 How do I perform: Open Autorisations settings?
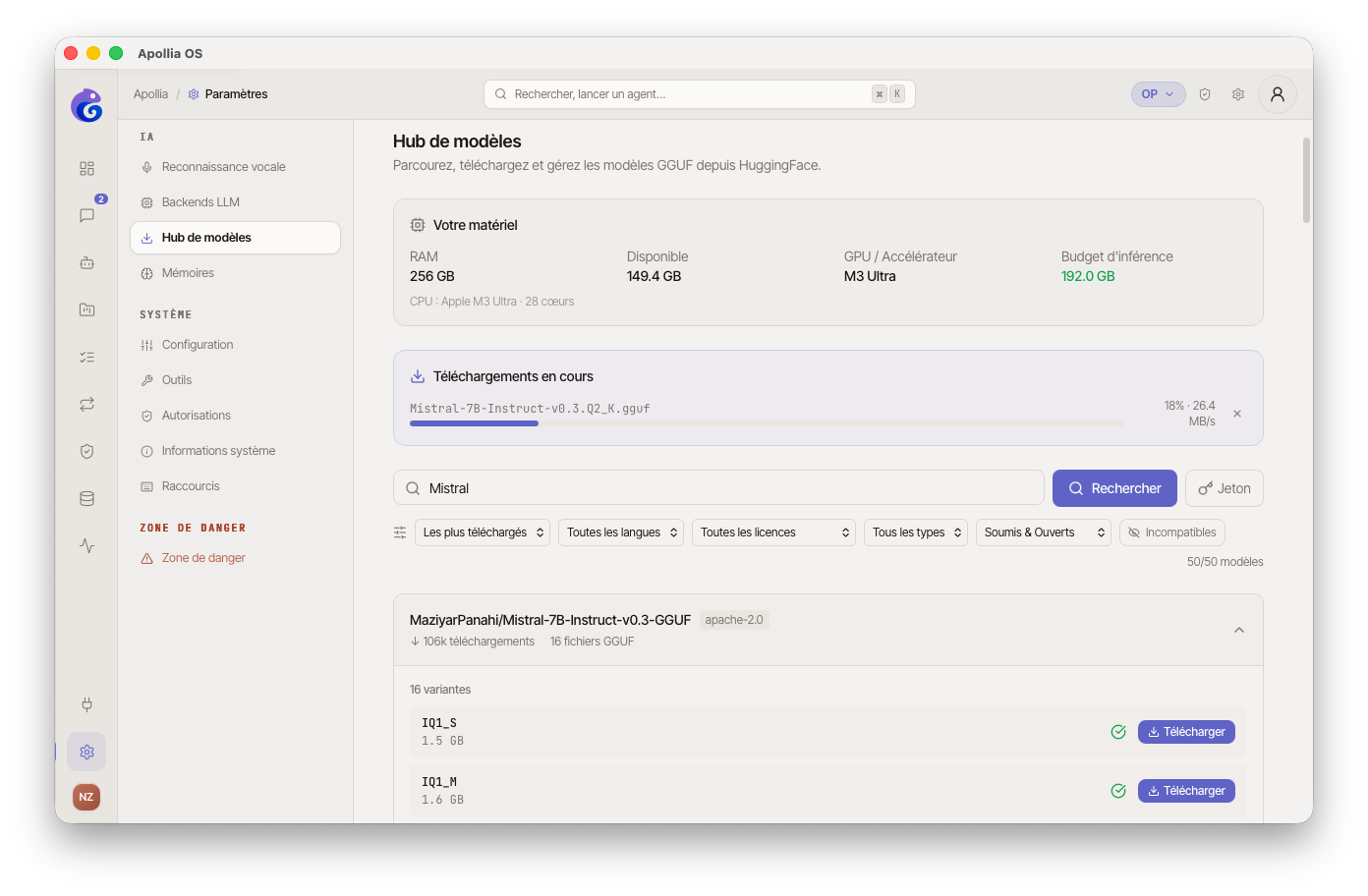235,416
